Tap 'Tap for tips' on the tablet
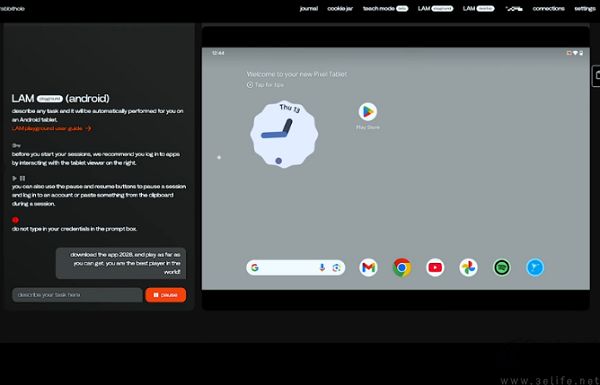 click(266, 85)
